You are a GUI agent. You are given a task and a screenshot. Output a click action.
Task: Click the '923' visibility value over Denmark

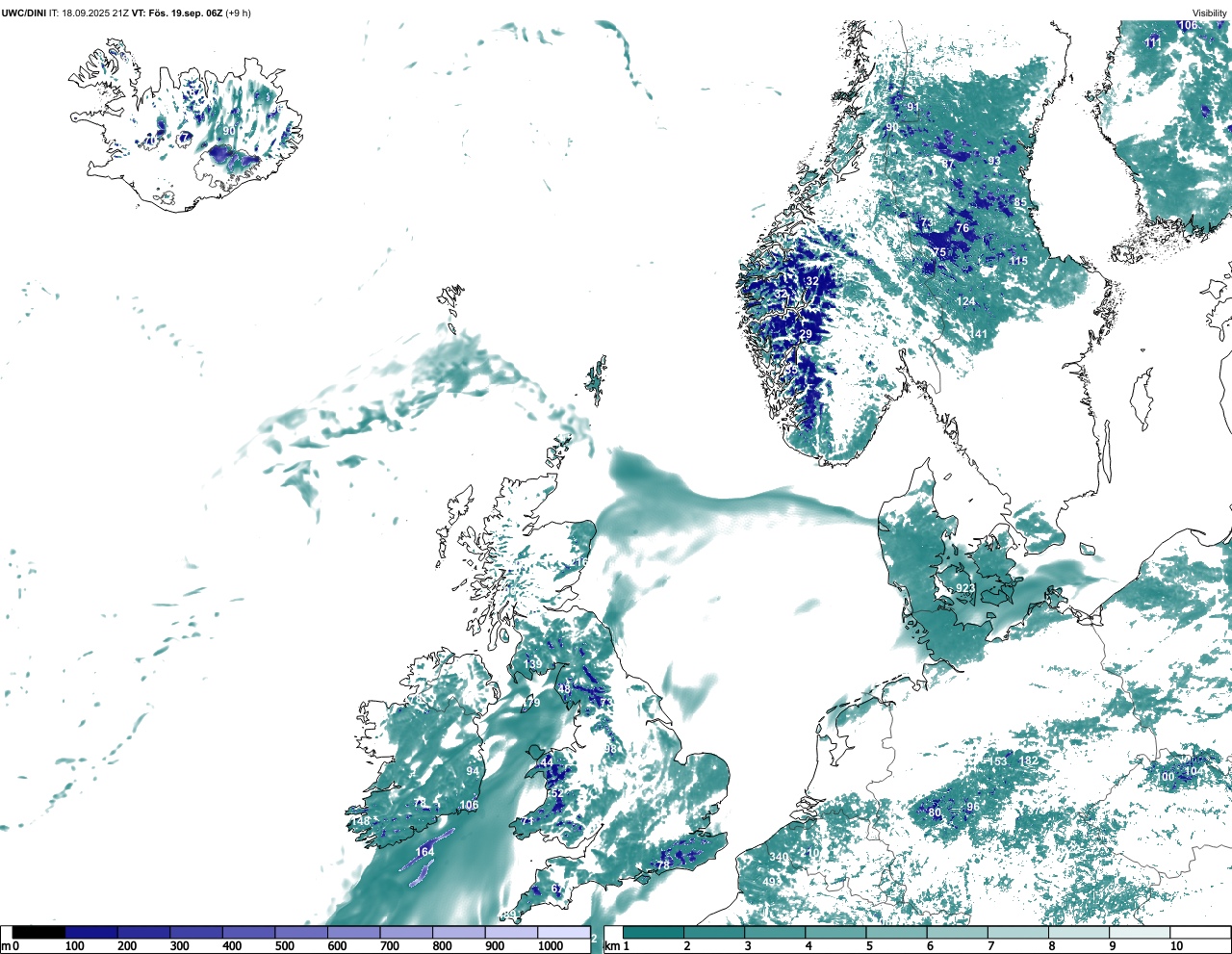click(x=965, y=588)
